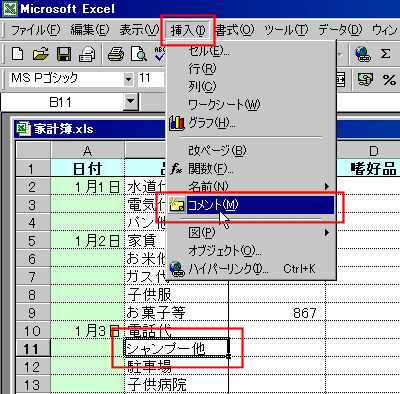
Task: Click the Percent style icon
Action: pyautogui.click(x=389, y=79)
